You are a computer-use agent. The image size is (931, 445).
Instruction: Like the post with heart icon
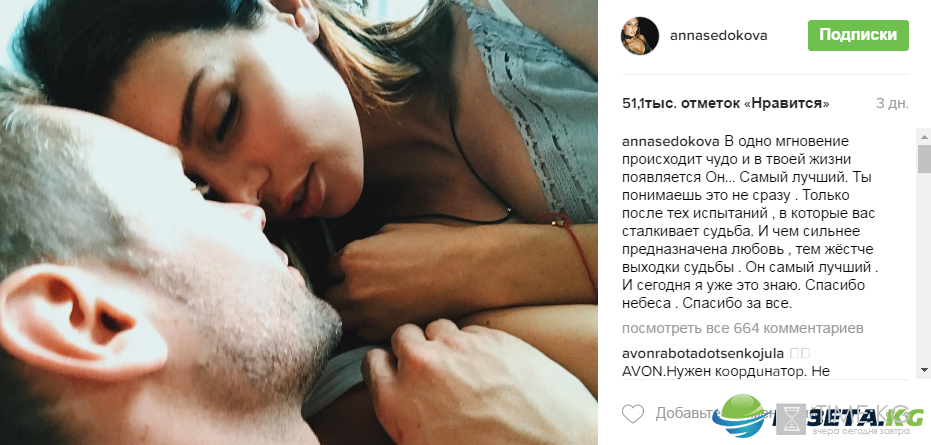click(633, 413)
